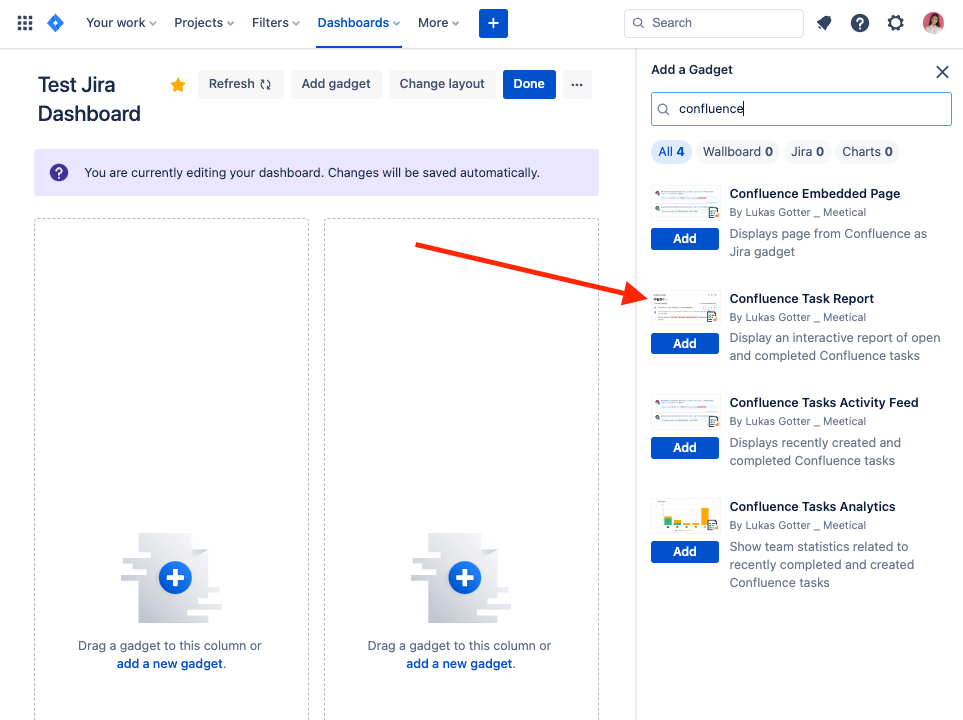Expand the More dropdown
The width and height of the screenshot is (963, 720).
click(x=439, y=23)
